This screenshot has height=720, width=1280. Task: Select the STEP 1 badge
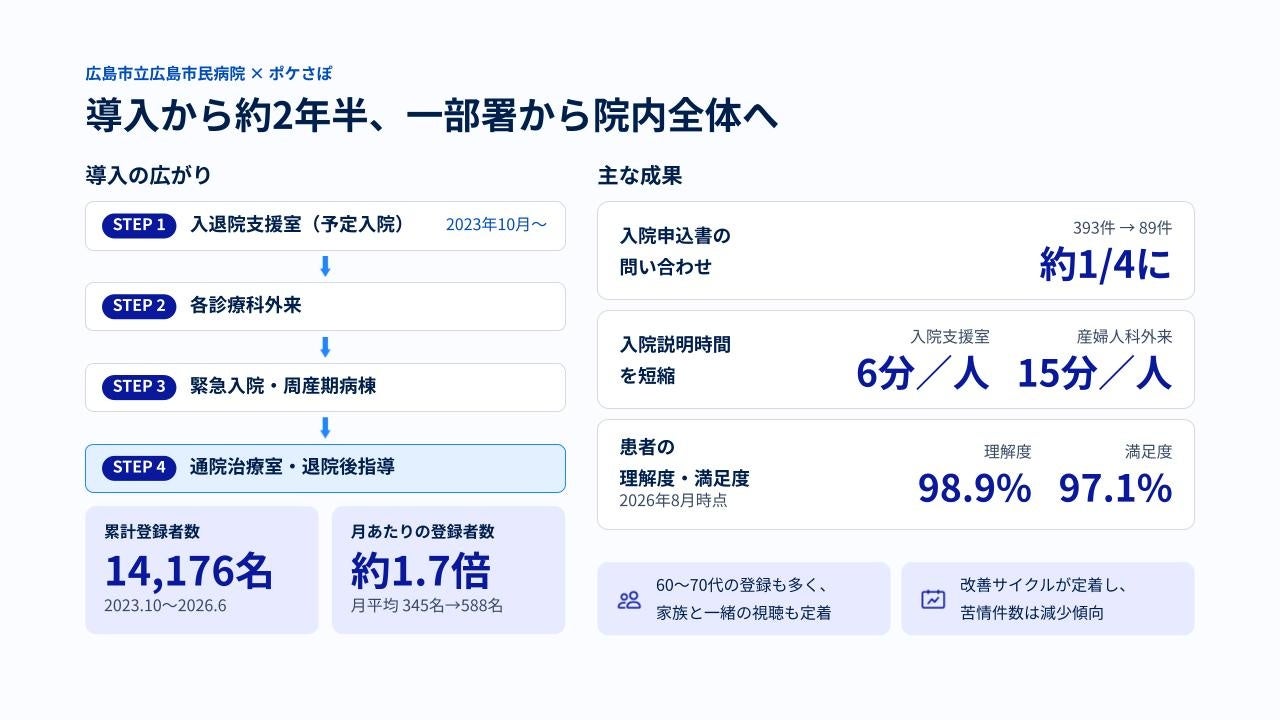pos(139,225)
